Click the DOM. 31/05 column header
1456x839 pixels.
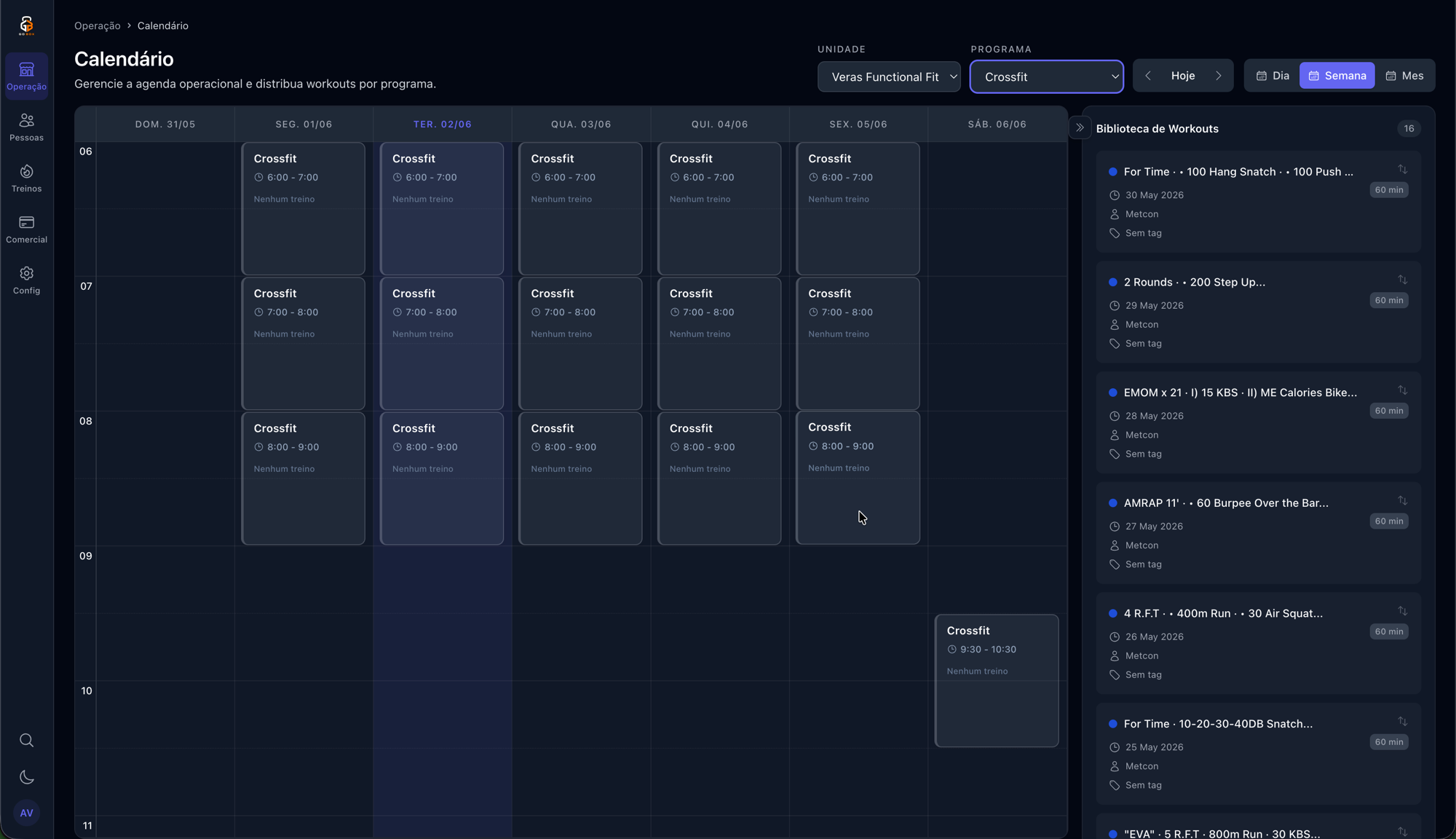[x=165, y=125]
